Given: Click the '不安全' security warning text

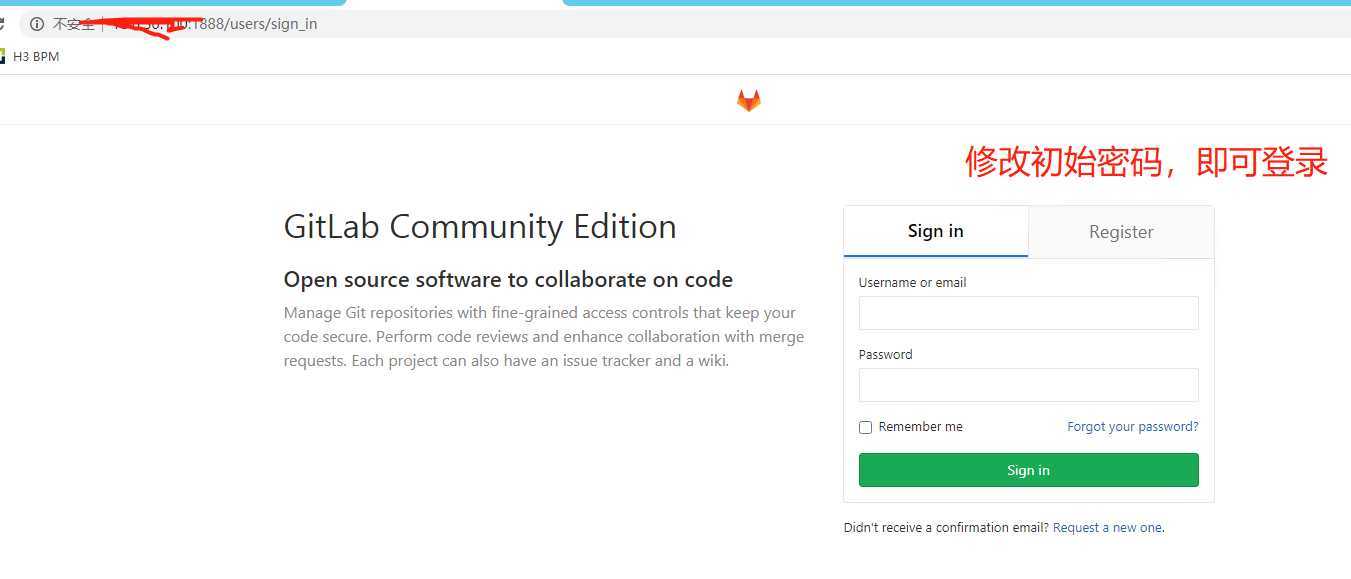Looking at the screenshot, I should coord(73,23).
